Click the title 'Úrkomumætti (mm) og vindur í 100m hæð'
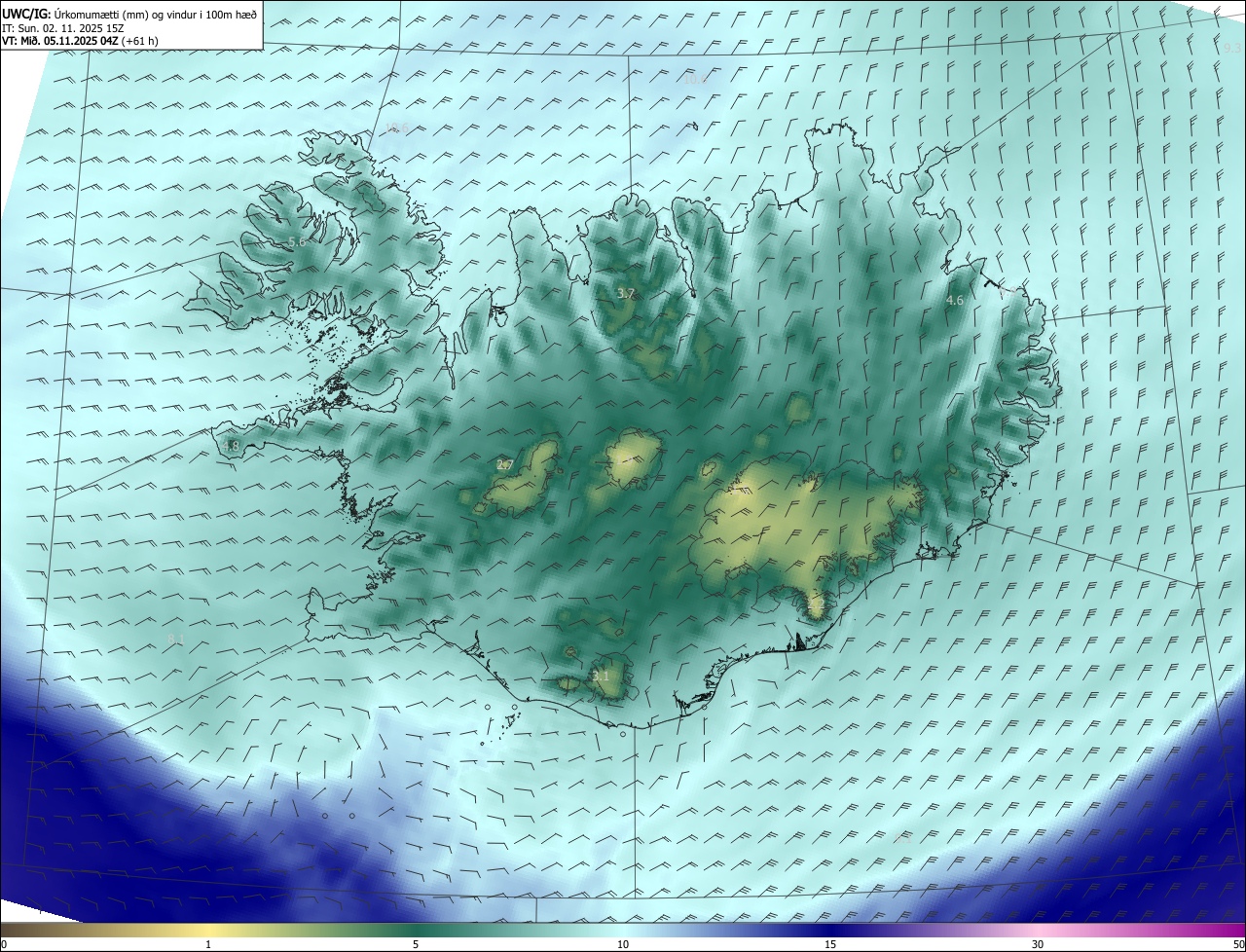The image size is (1246, 952). [155, 15]
